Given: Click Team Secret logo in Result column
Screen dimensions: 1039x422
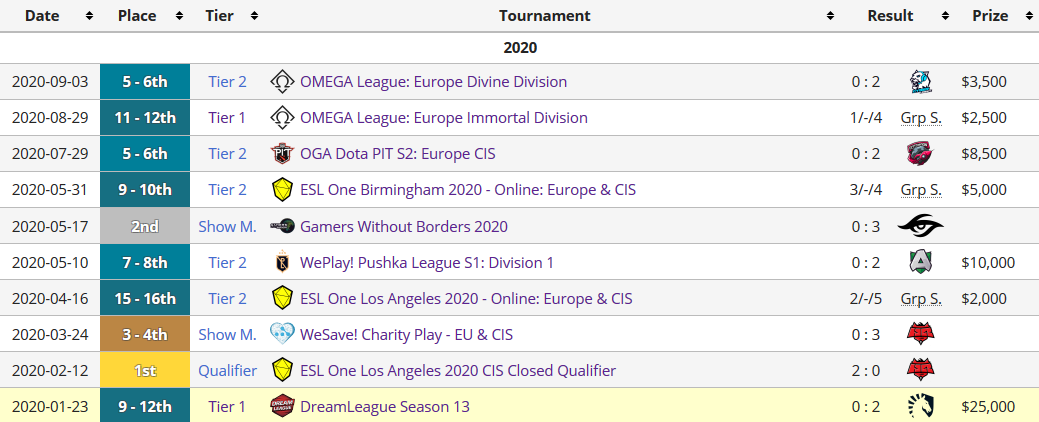Looking at the screenshot, I should 920,226.
